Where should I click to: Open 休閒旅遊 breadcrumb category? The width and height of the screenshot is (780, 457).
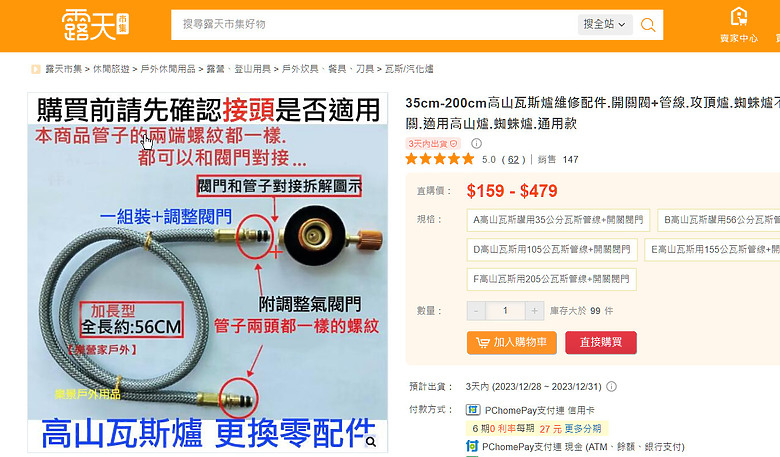coord(111,69)
